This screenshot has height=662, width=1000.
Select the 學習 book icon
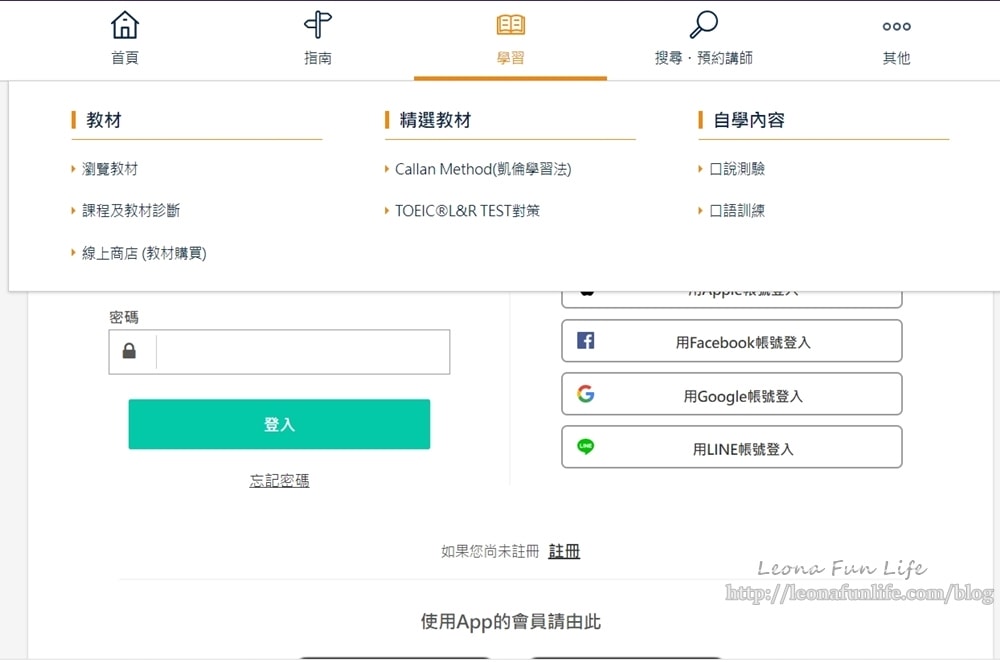pyautogui.click(x=510, y=25)
